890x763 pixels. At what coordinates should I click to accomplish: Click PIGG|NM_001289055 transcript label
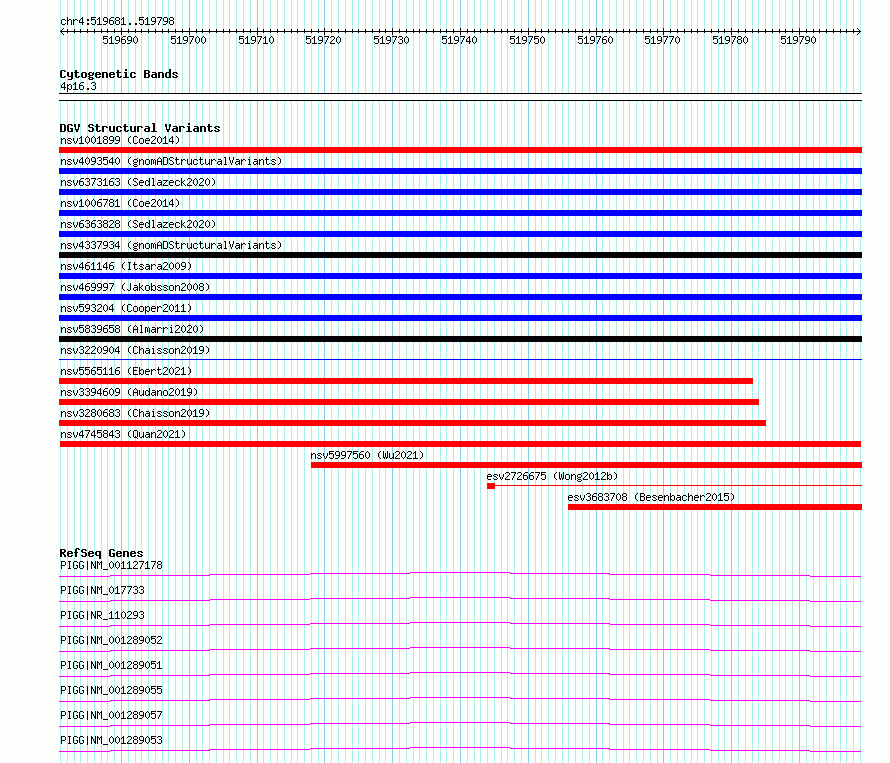111,690
